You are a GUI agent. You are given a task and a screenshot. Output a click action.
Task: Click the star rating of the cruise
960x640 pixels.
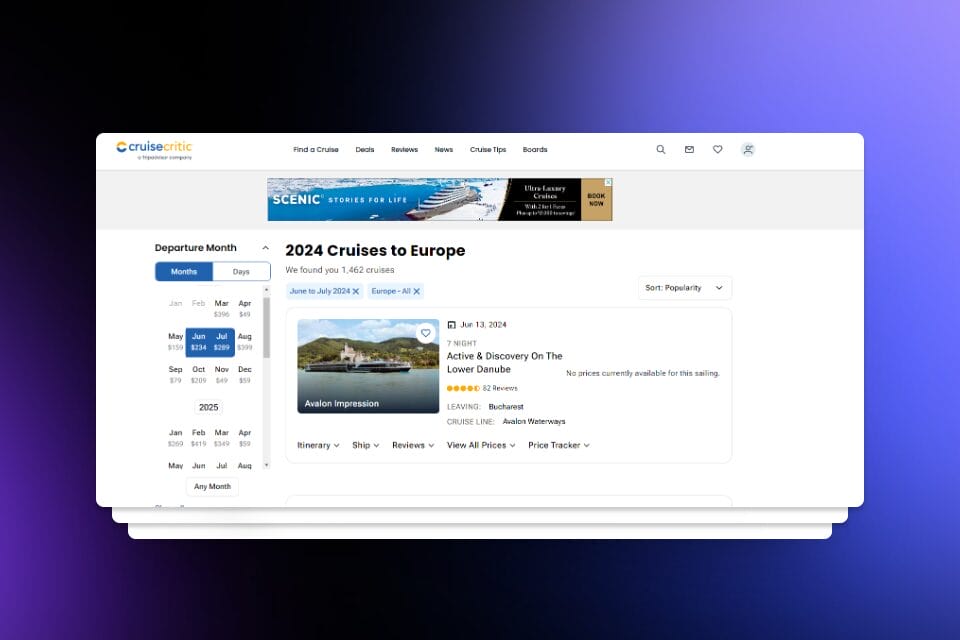(463, 388)
